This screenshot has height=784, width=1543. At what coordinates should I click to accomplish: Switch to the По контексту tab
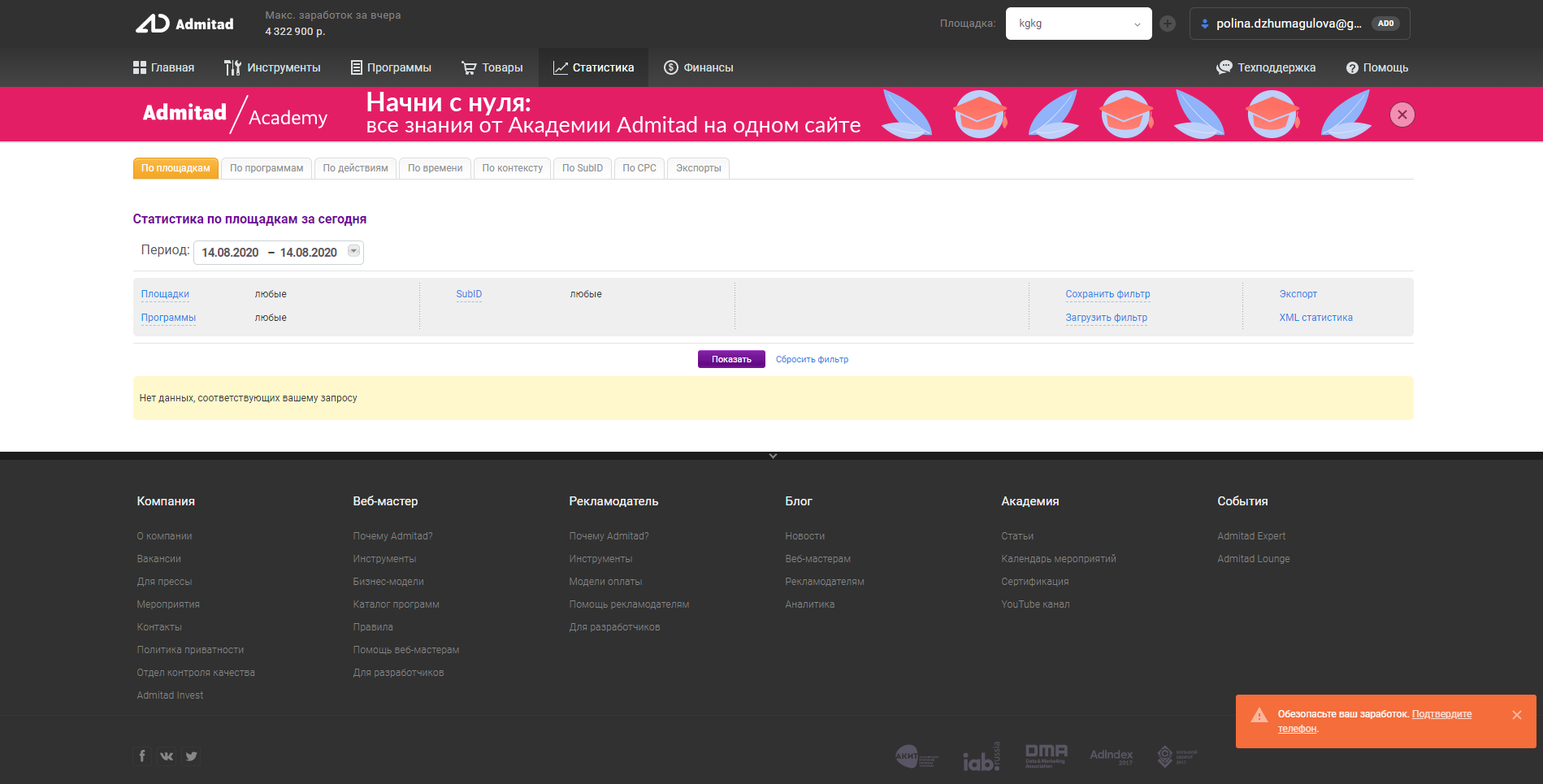(x=512, y=168)
